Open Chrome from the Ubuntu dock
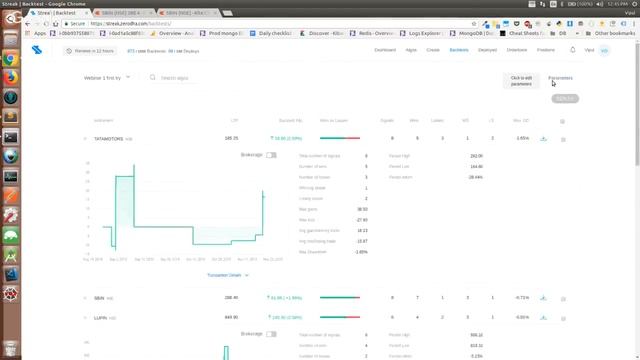Viewport: 640px width, 360px height. 11,58
